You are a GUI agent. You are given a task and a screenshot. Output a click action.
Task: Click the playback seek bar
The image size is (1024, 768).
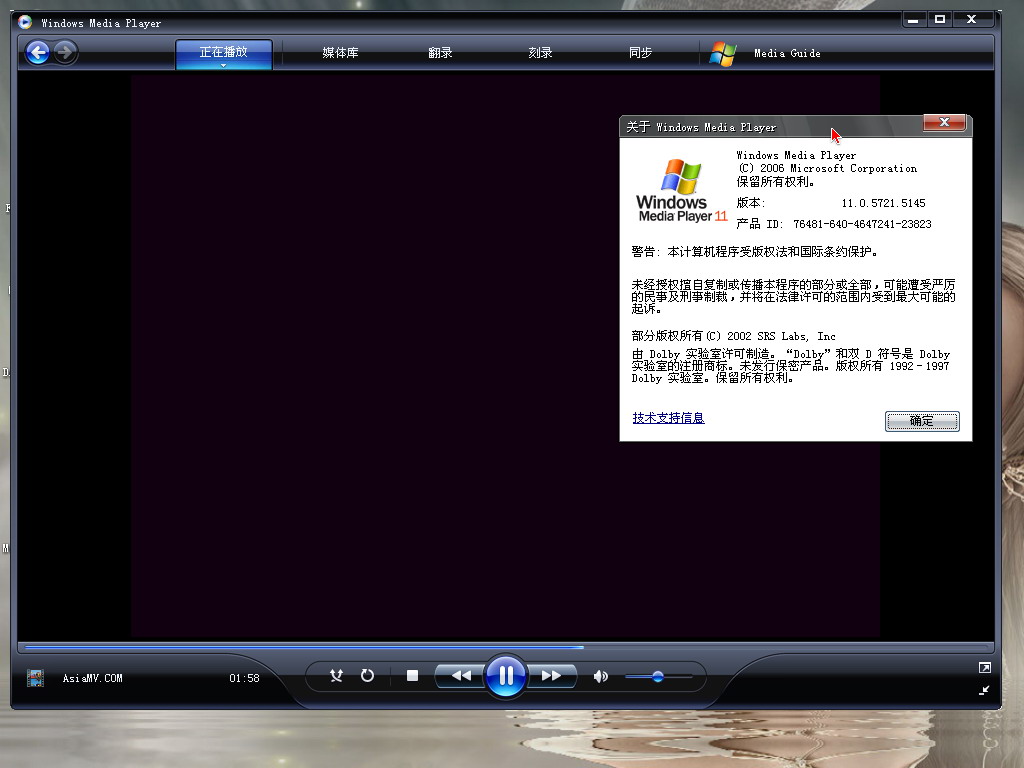click(x=505, y=647)
